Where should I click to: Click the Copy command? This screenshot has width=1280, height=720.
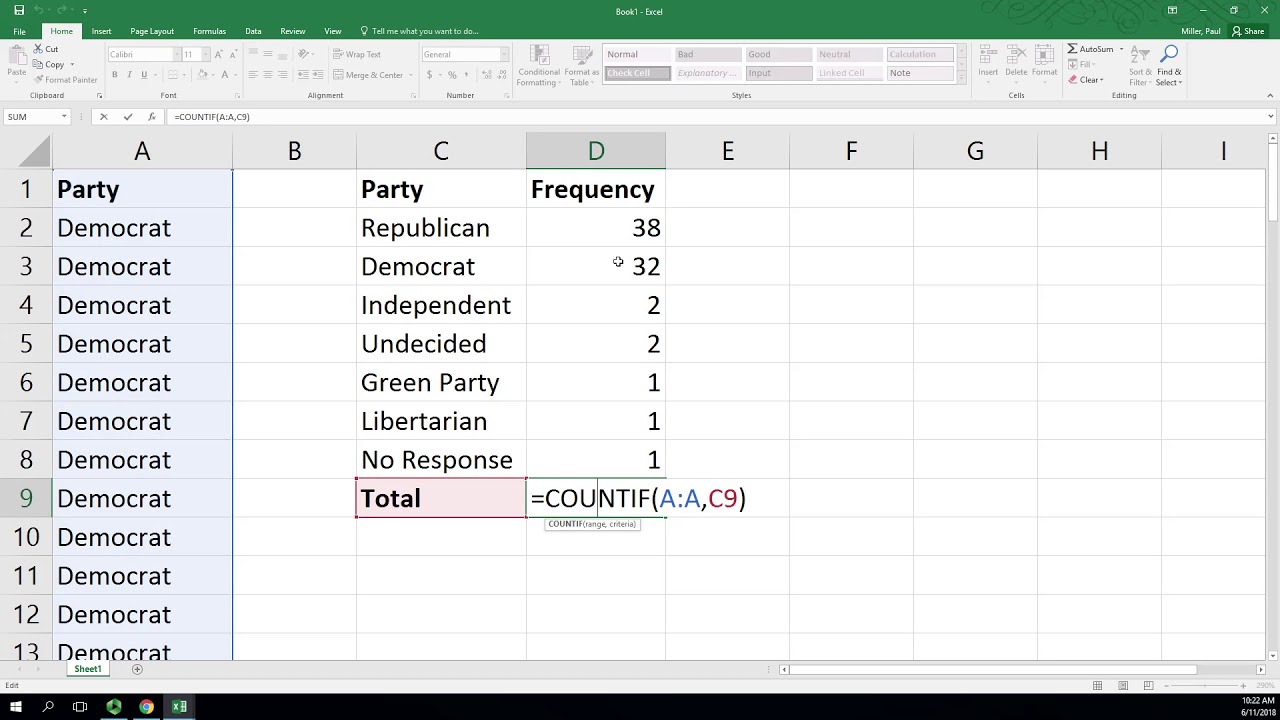click(x=48, y=64)
